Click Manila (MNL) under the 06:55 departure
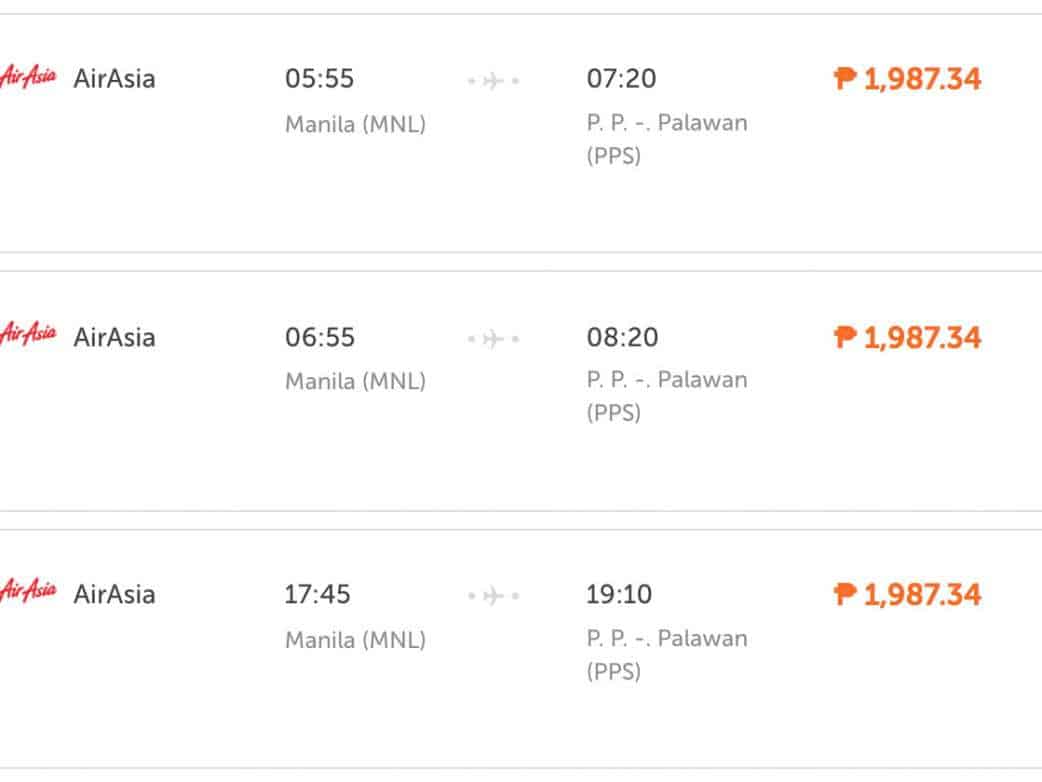The image size is (1042, 782). [356, 381]
